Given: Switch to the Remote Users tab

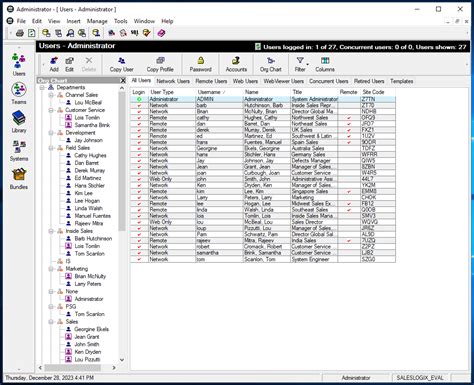Looking at the screenshot, I should (x=211, y=81).
